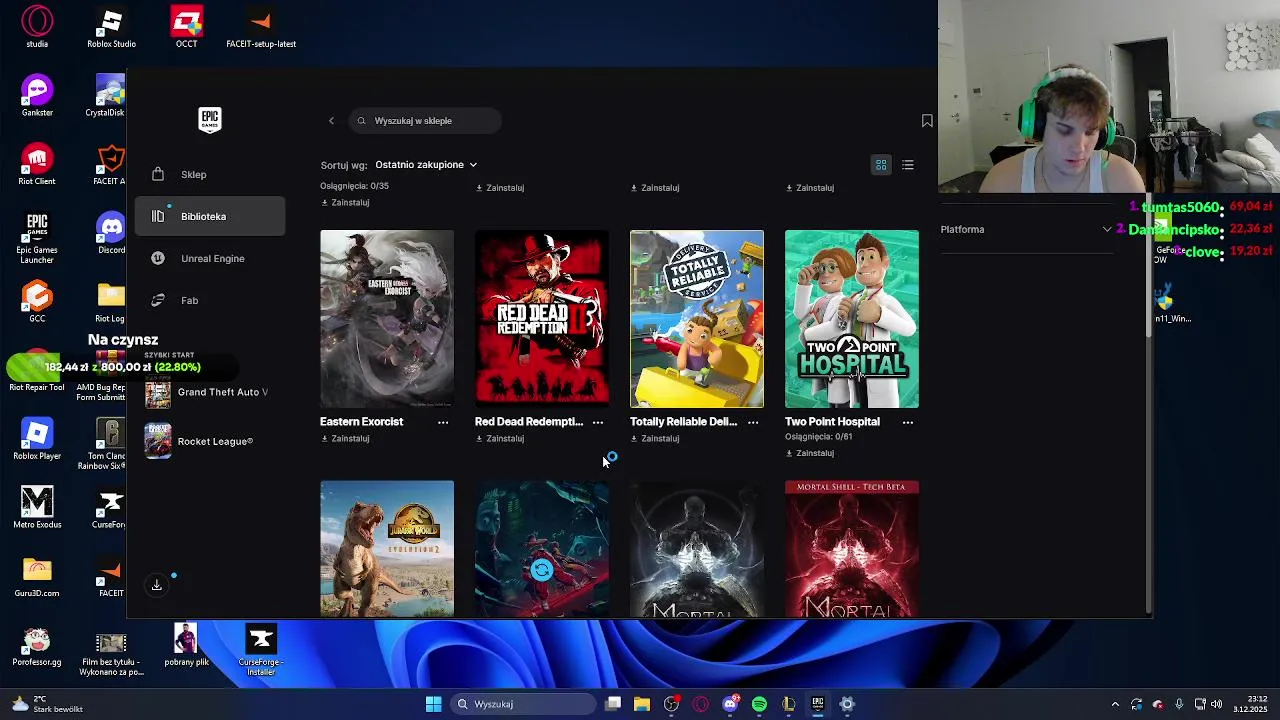Open CurseForge Installer desktop icon
Viewport: 1280px width, 720px height.
[x=261, y=650]
